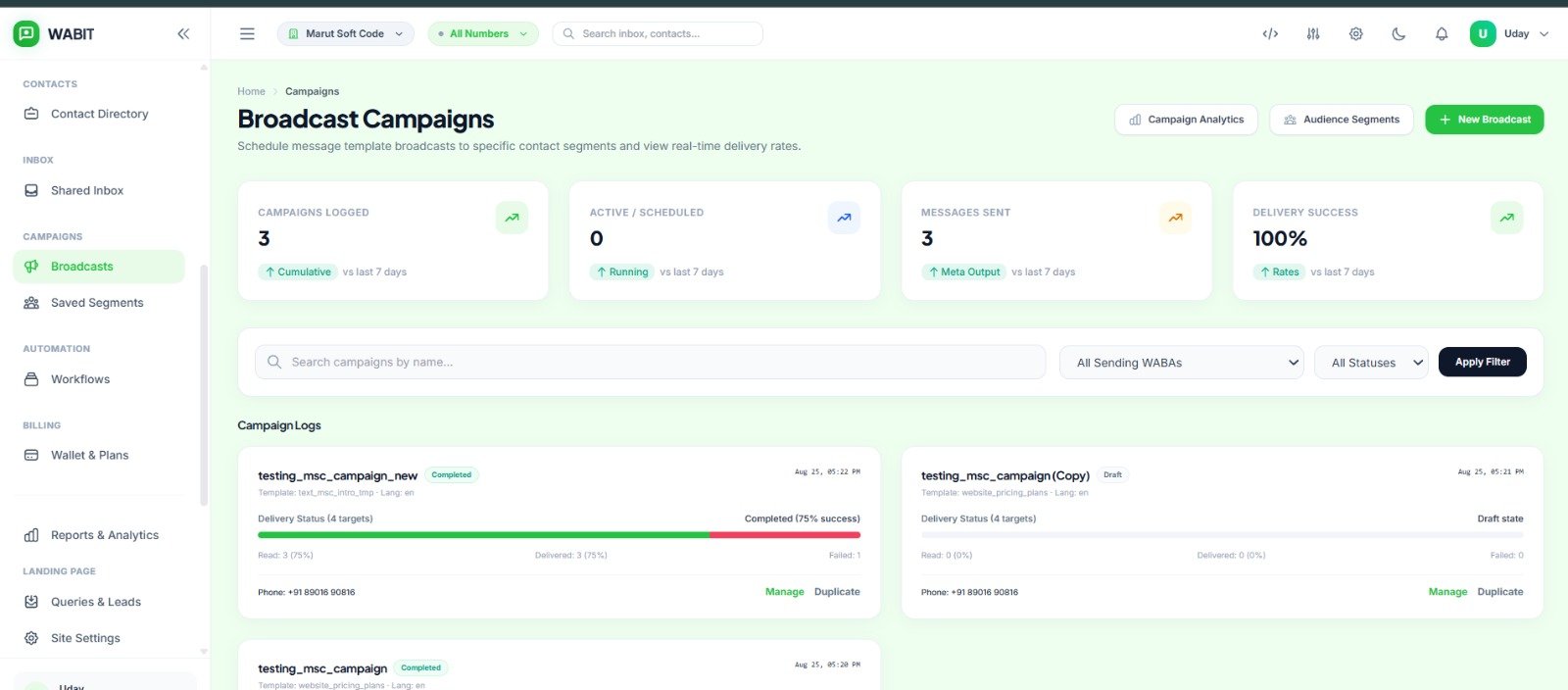Click Workflows sidebar icon
Image resolution: width=1568 pixels, height=690 pixels.
coord(31,379)
